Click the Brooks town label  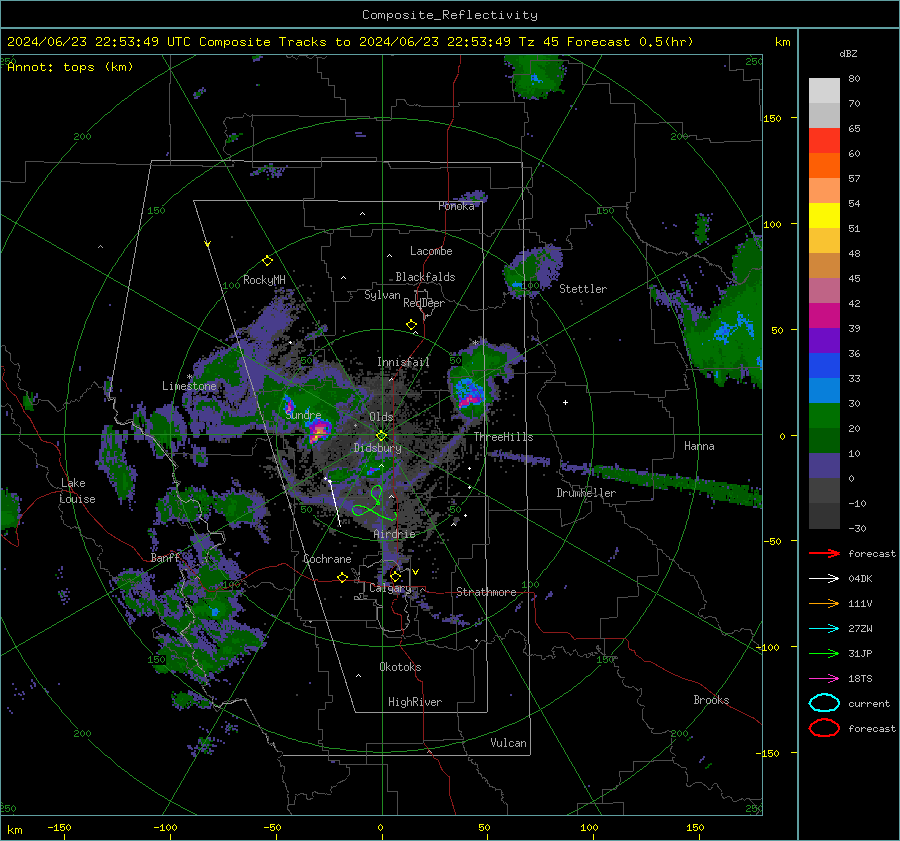711,700
